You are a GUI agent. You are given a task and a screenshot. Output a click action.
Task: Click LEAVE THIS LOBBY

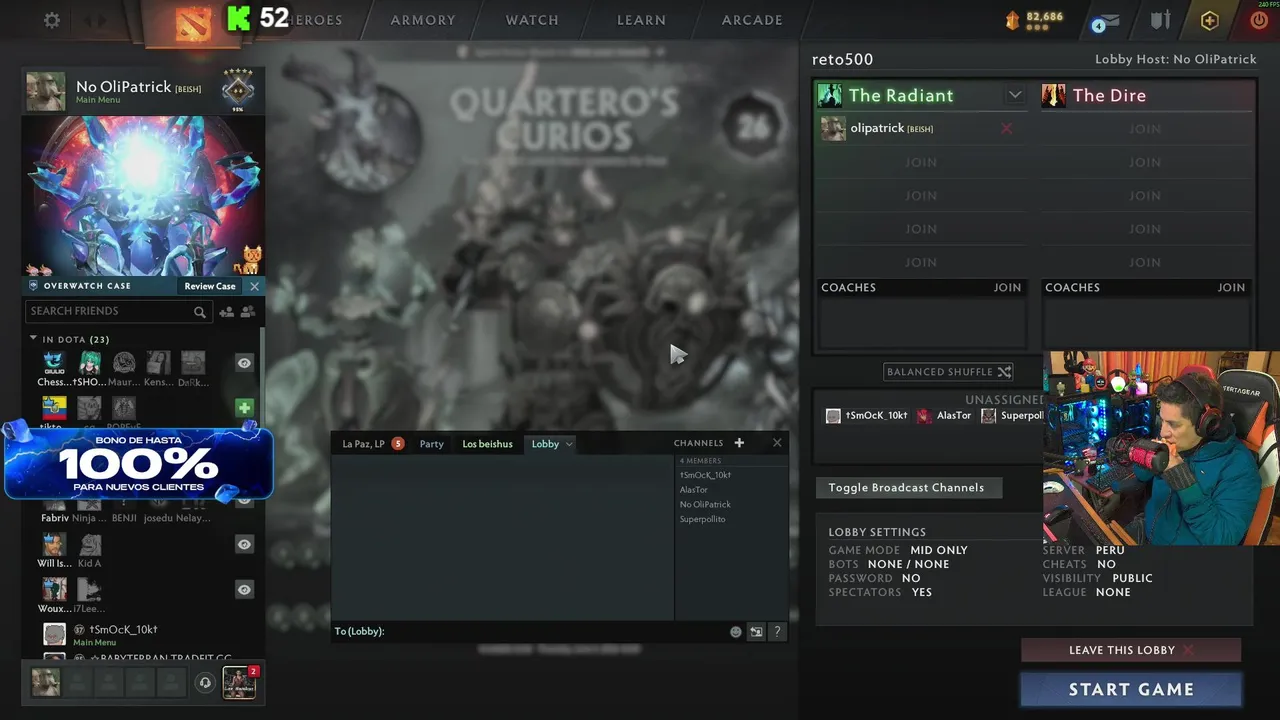pos(1131,650)
